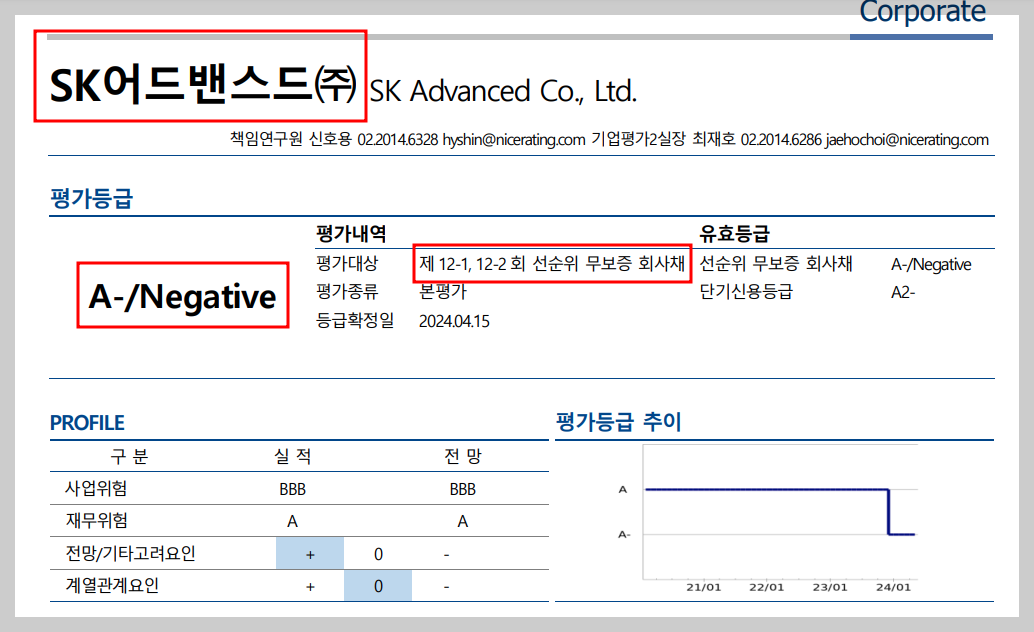Click phone number 02.2014.6286

tap(781, 140)
